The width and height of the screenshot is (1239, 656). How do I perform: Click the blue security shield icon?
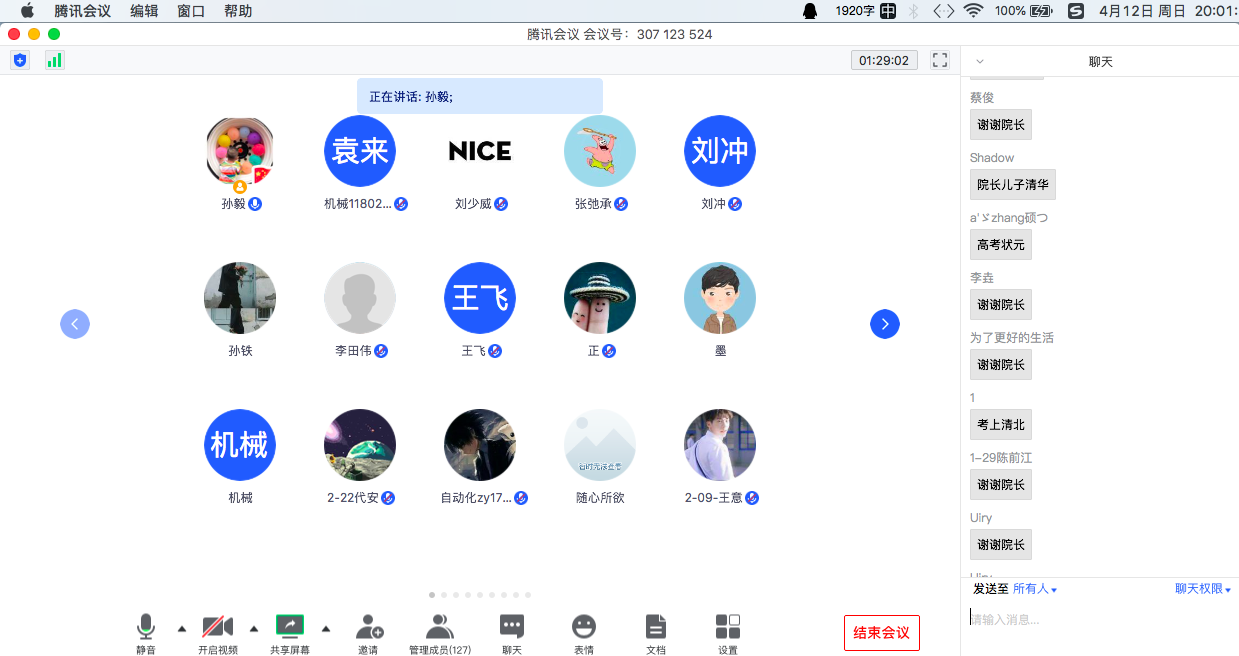coord(20,60)
